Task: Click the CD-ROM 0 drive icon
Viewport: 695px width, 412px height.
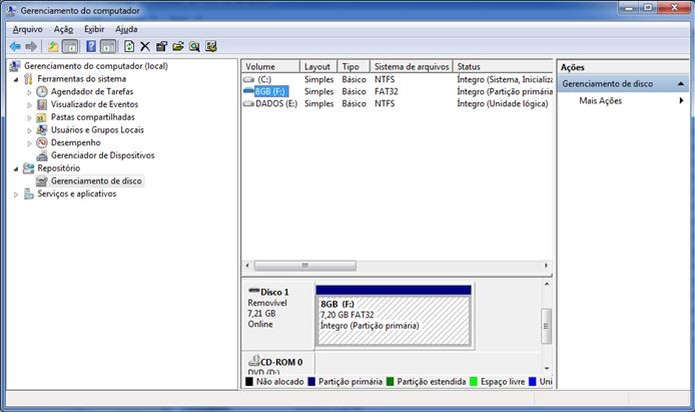Action: [254, 361]
